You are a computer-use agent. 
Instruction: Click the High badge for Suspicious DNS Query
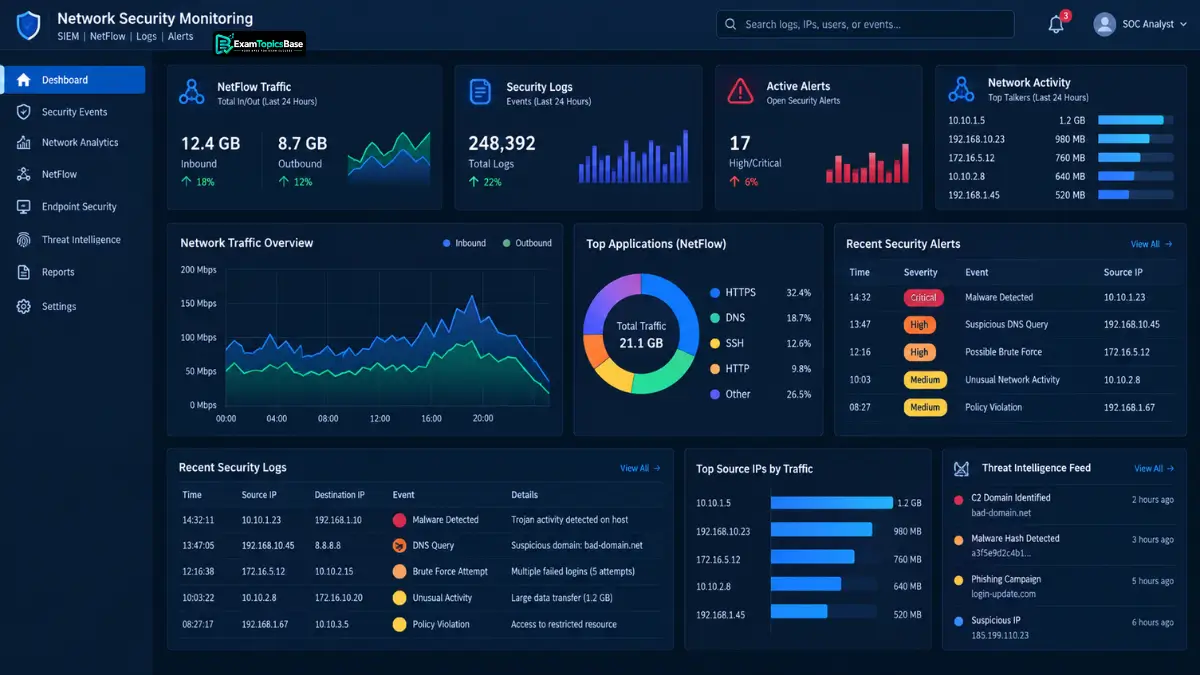[x=919, y=325]
